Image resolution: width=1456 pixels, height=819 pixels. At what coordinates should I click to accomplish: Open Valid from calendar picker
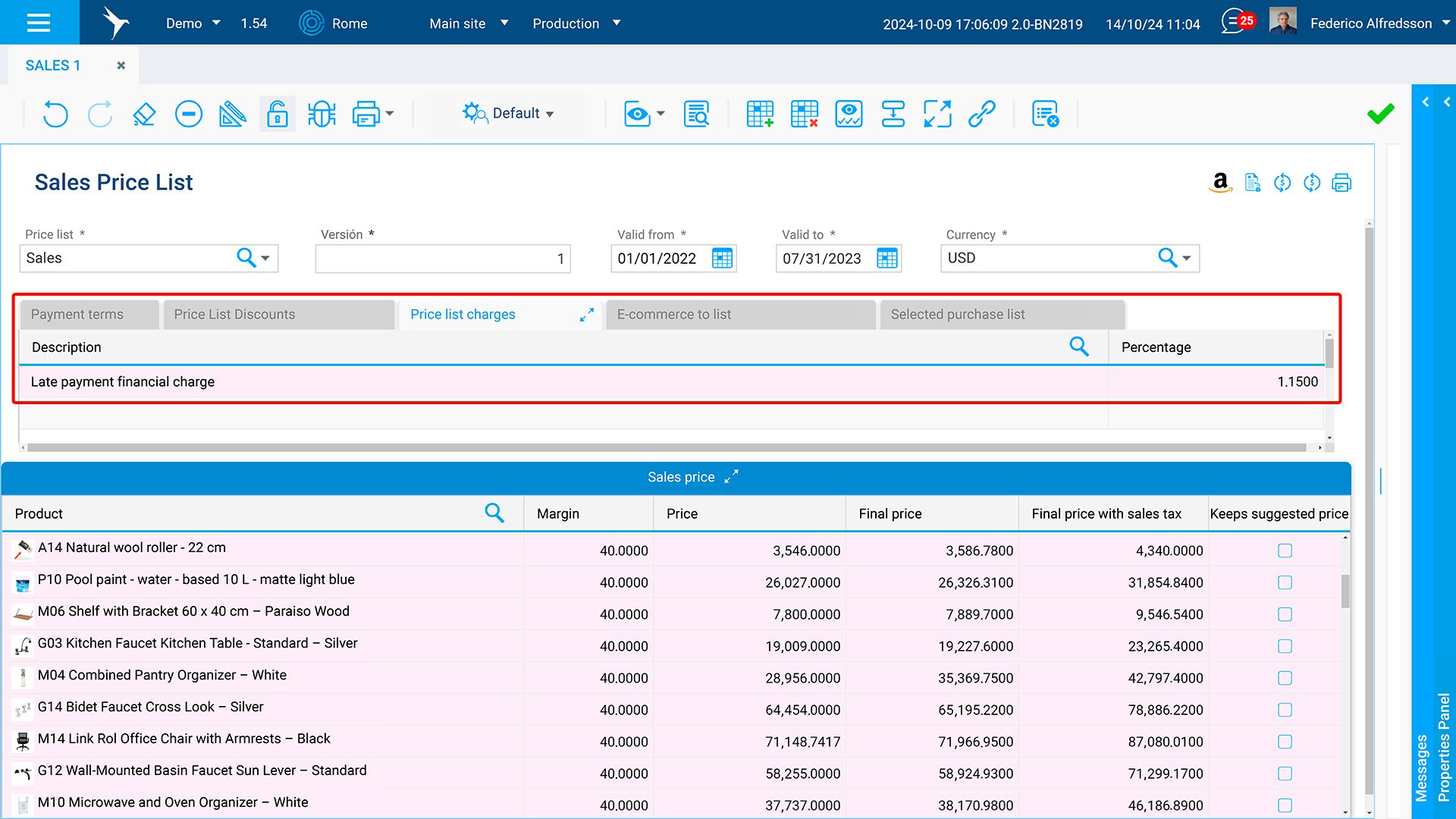722,259
